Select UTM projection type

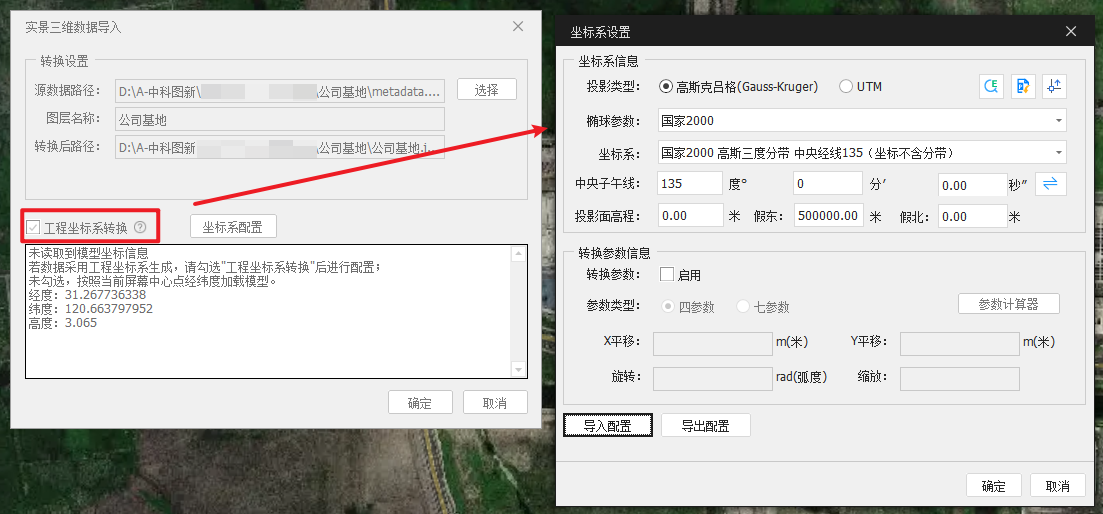846,87
